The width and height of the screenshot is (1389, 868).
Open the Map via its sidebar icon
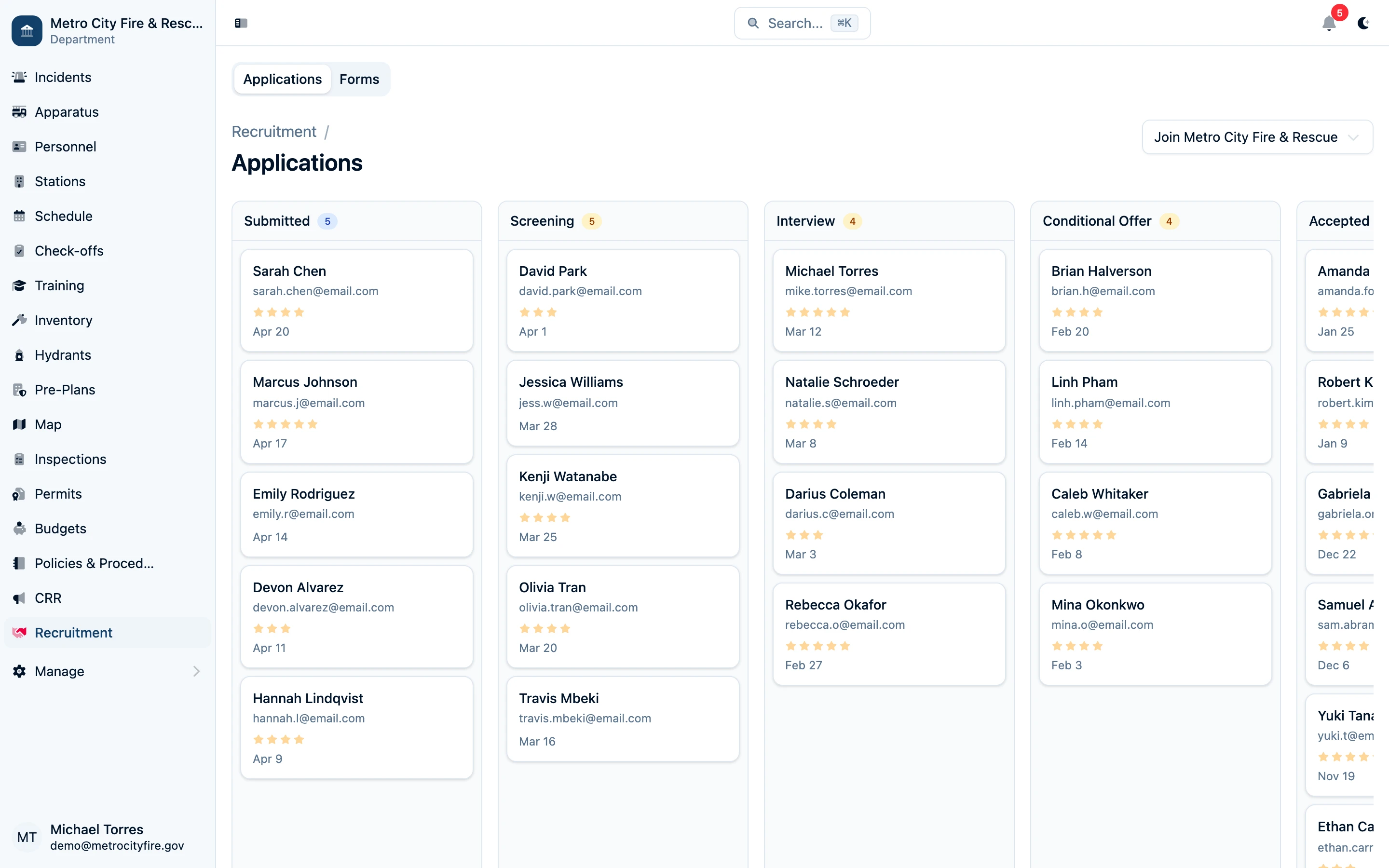(19, 424)
